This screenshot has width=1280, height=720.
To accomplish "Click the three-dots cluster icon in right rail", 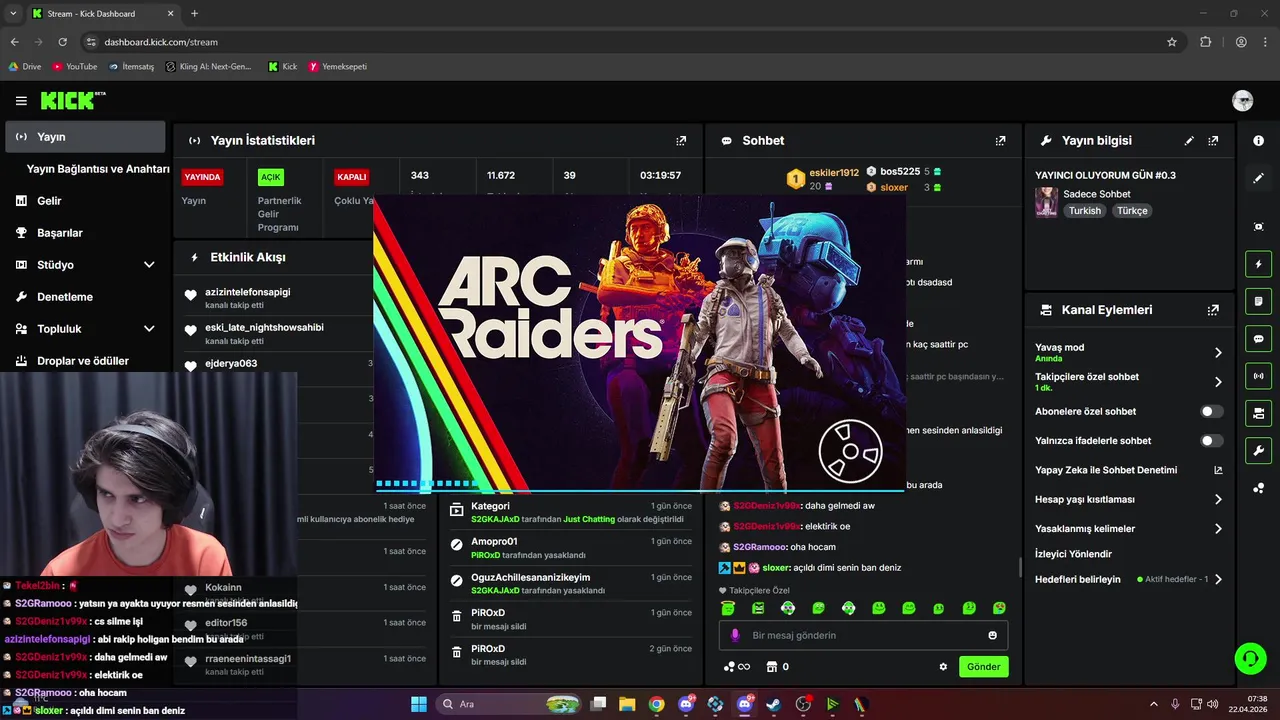I will tap(1259, 488).
